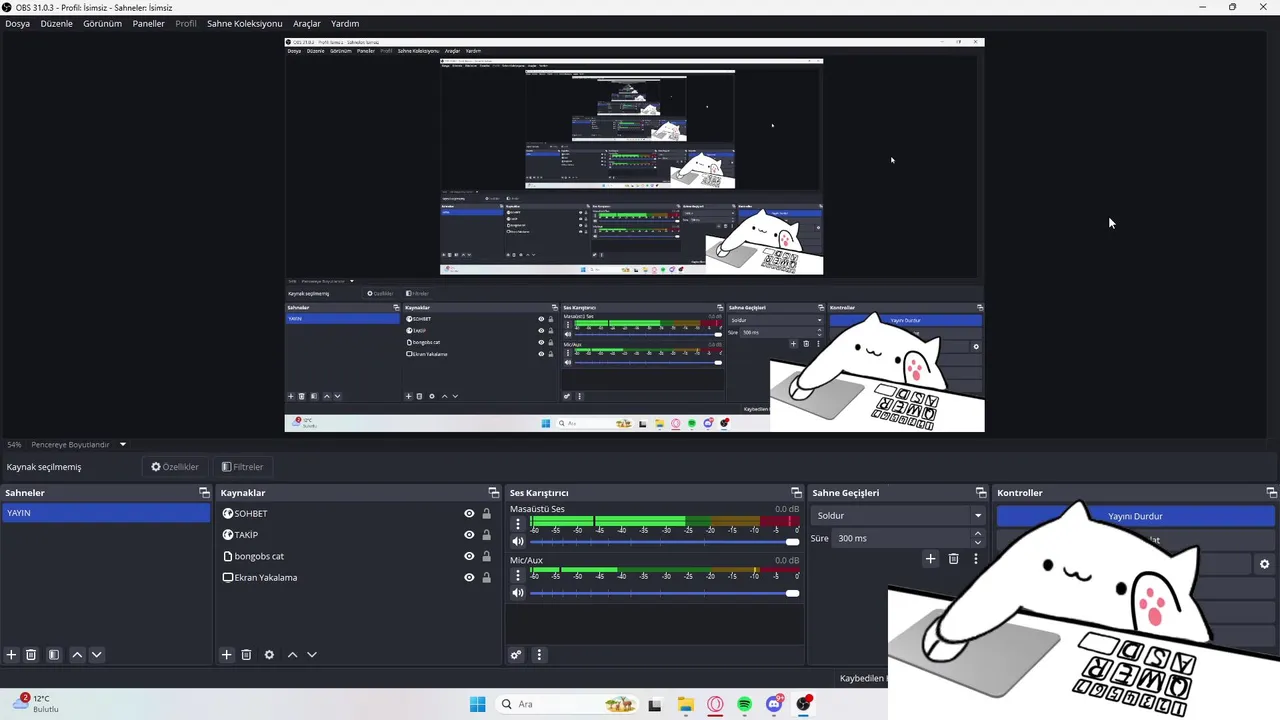Image resolution: width=1280 pixels, height=720 pixels.
Task: Open File Explorer from the taskbar
Action: (x=685, y=704)
